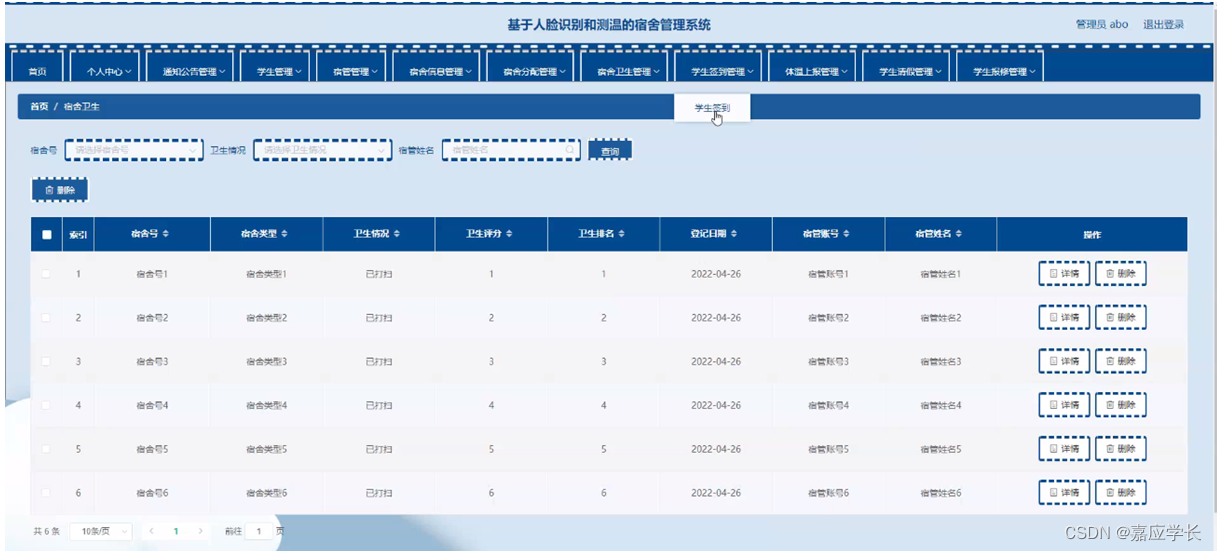Click 首页 in the breadcrumb
Screen dimensions: 1217x551
(39, 106)
